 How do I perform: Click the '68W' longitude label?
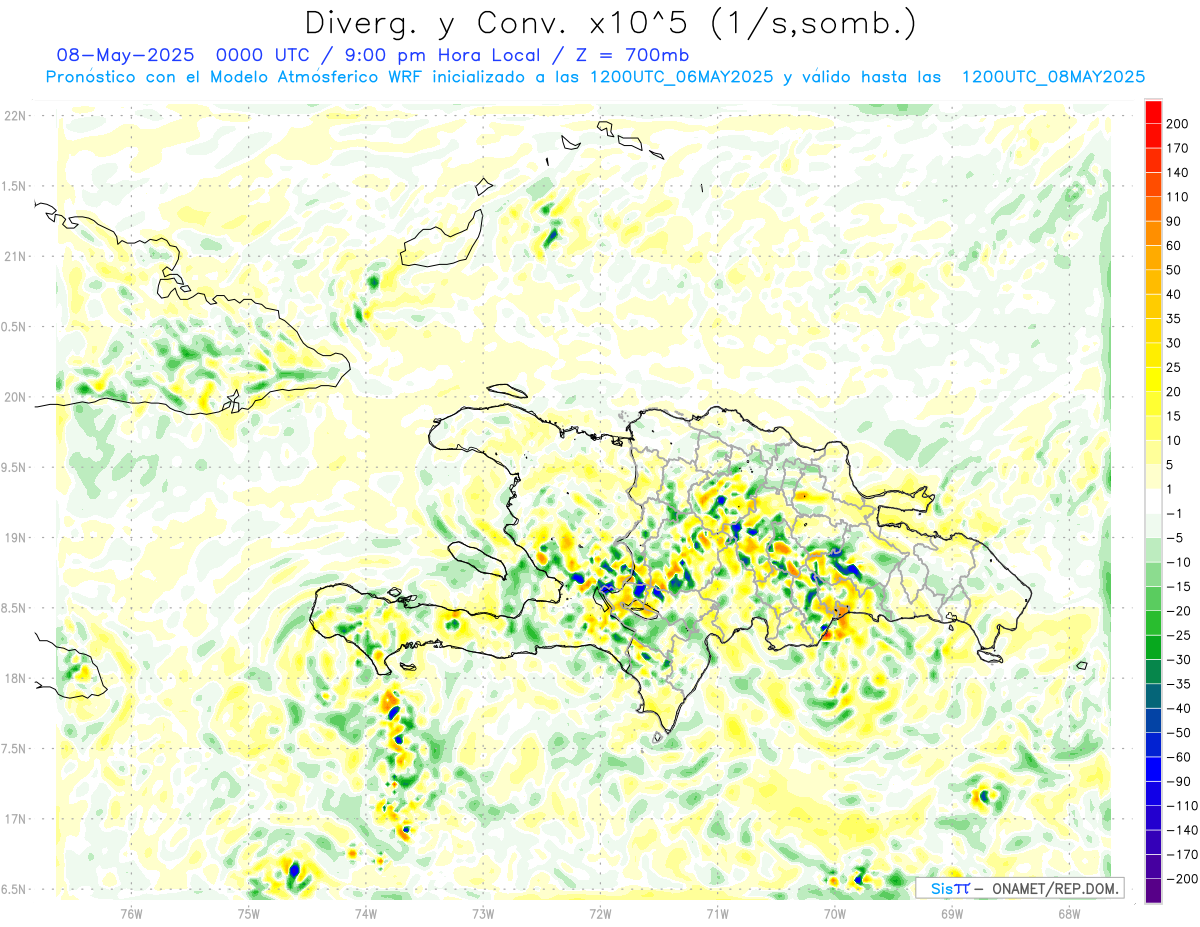pos(1069,914)
